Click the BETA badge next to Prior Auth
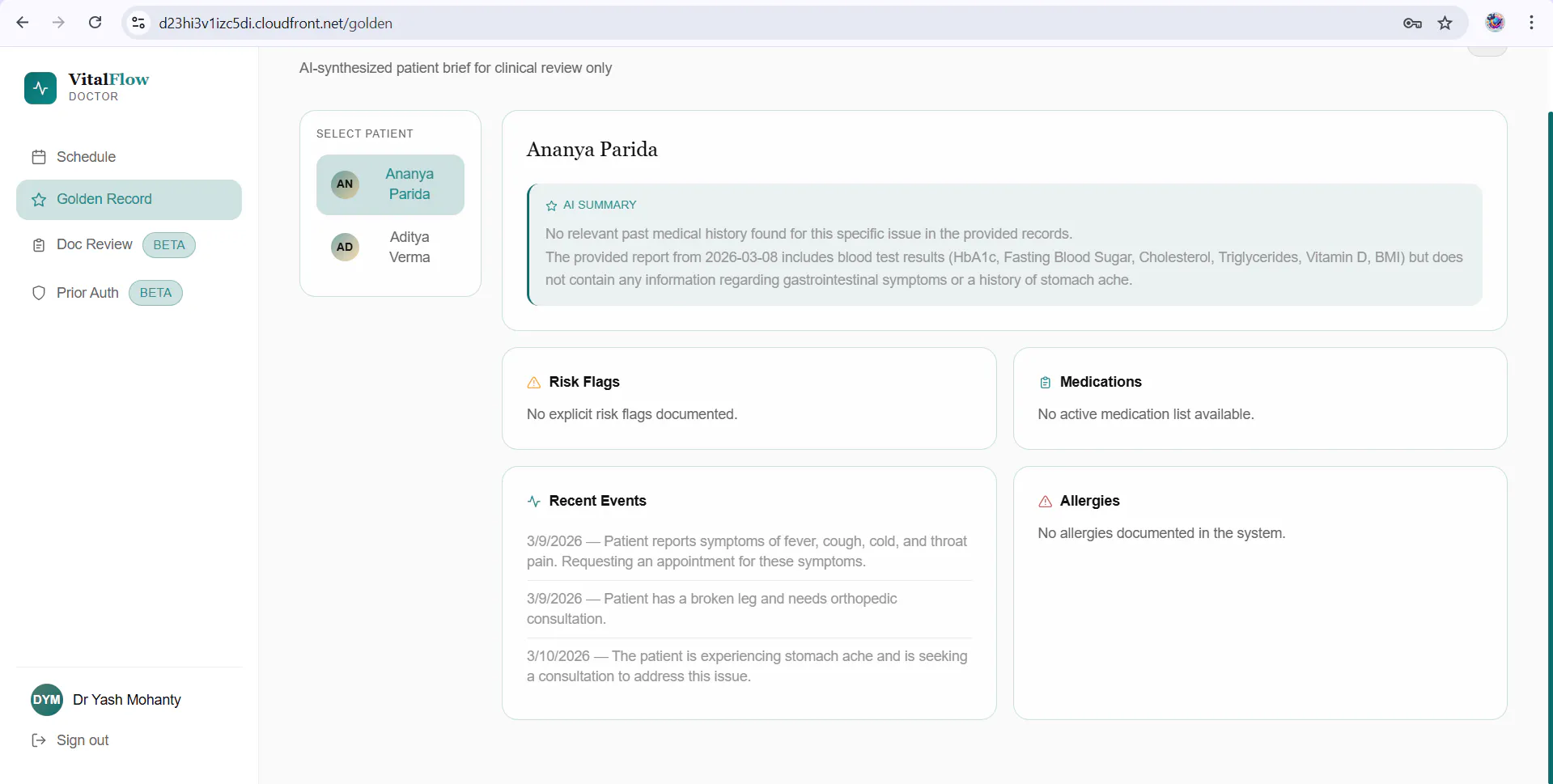 click(x=155, y=293)
